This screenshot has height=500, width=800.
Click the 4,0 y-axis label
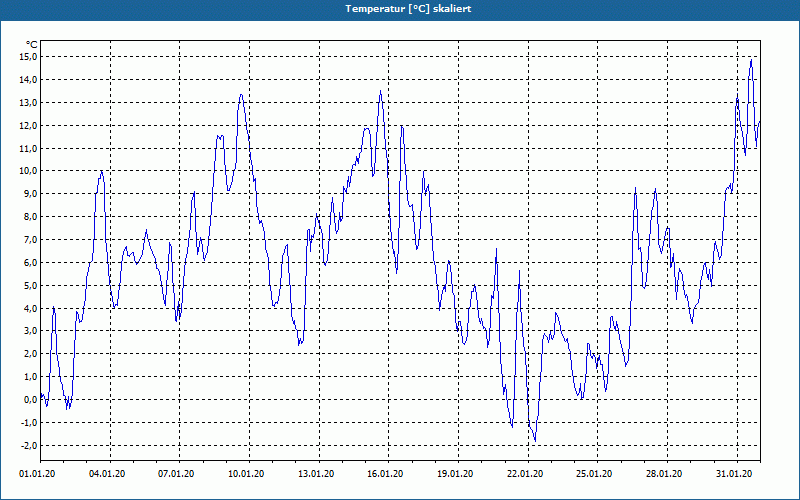coord(31,308)
